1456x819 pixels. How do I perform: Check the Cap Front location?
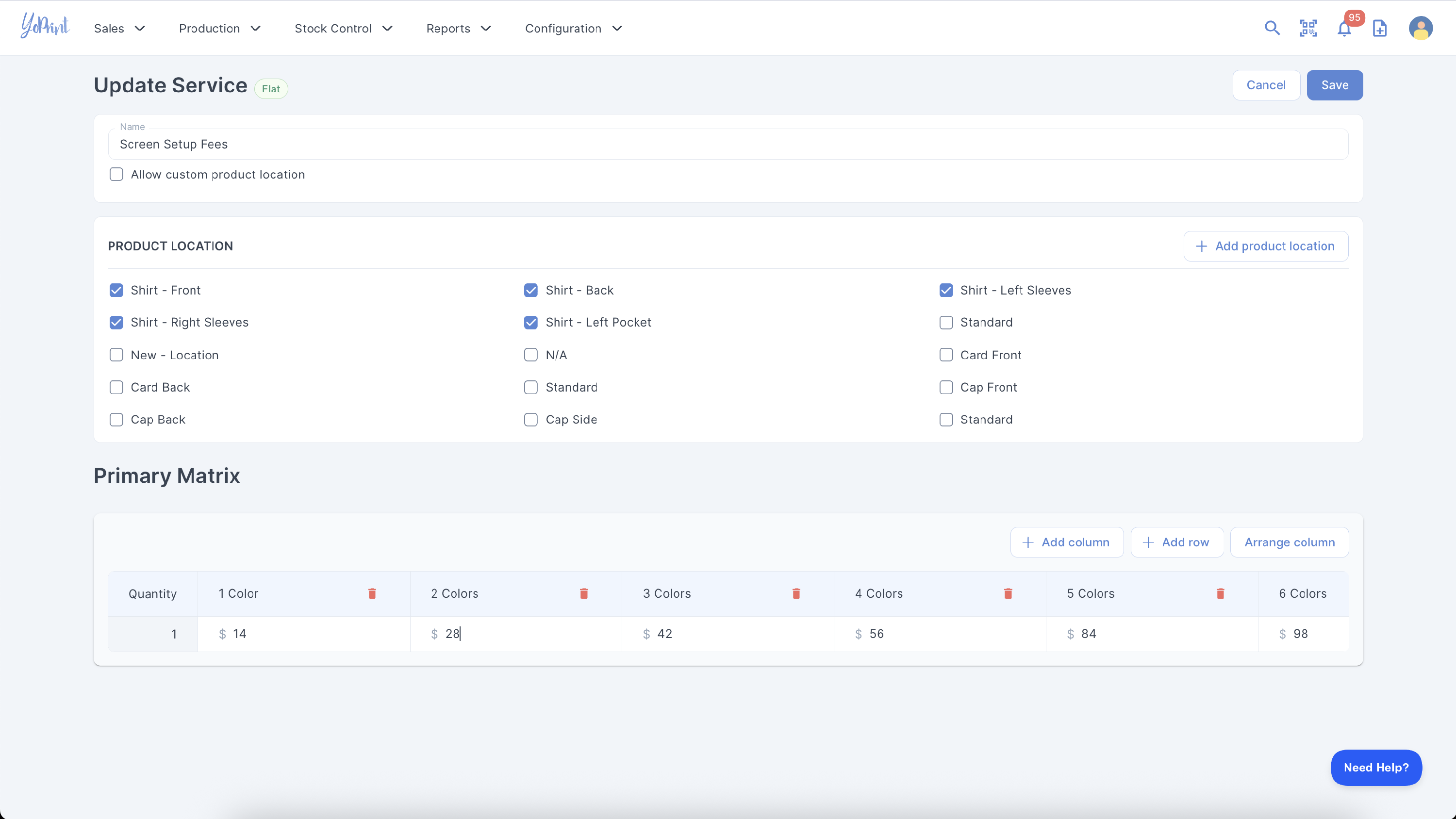click(945, 387)
